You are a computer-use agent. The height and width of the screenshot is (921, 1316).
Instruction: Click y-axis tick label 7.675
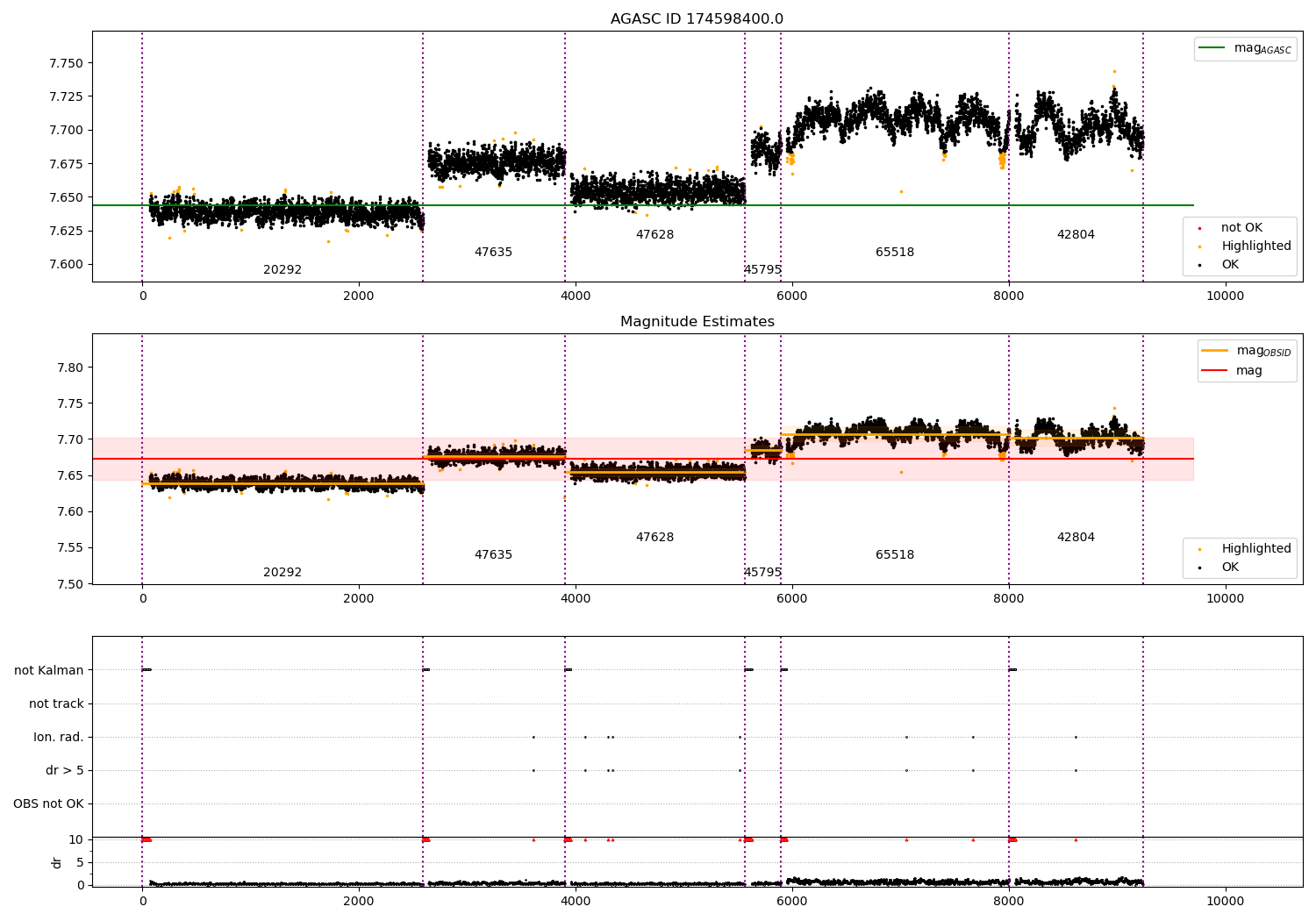coord(67,165)
